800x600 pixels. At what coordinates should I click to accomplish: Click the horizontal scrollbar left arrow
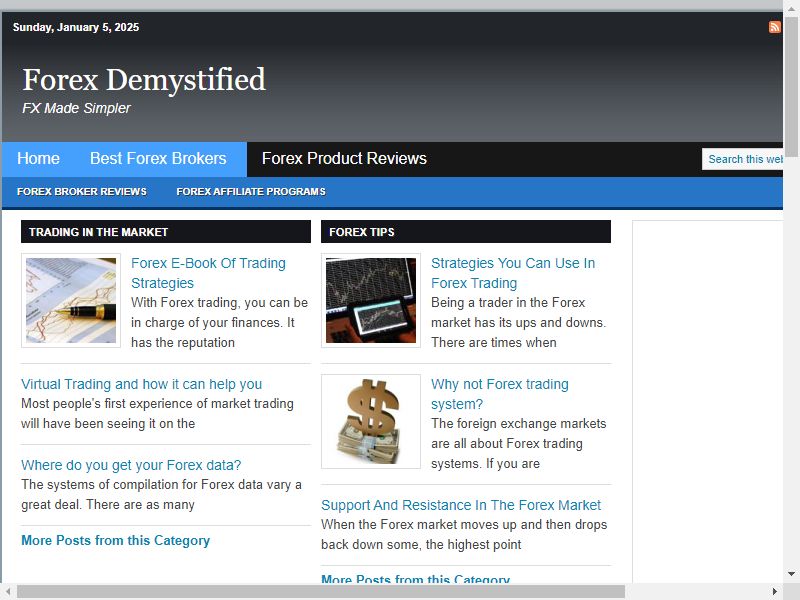point(8,592)
